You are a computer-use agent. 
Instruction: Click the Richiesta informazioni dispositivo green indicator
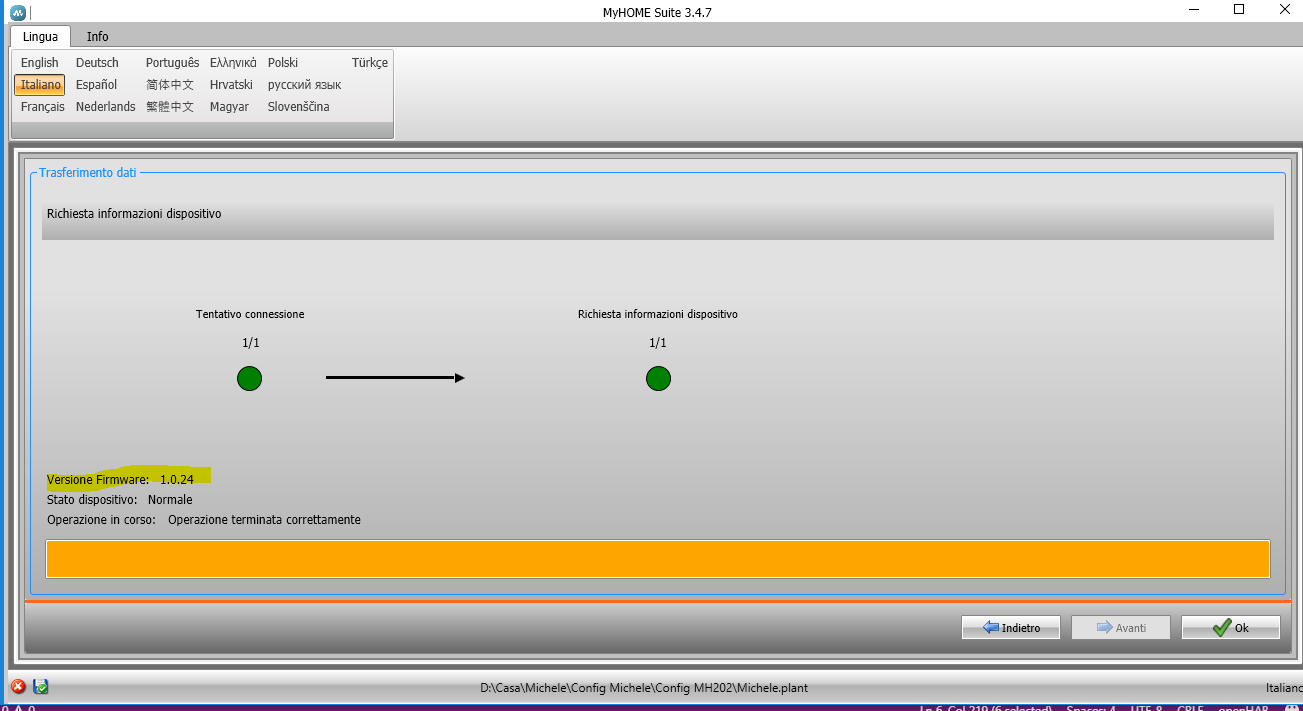[658, 379]
